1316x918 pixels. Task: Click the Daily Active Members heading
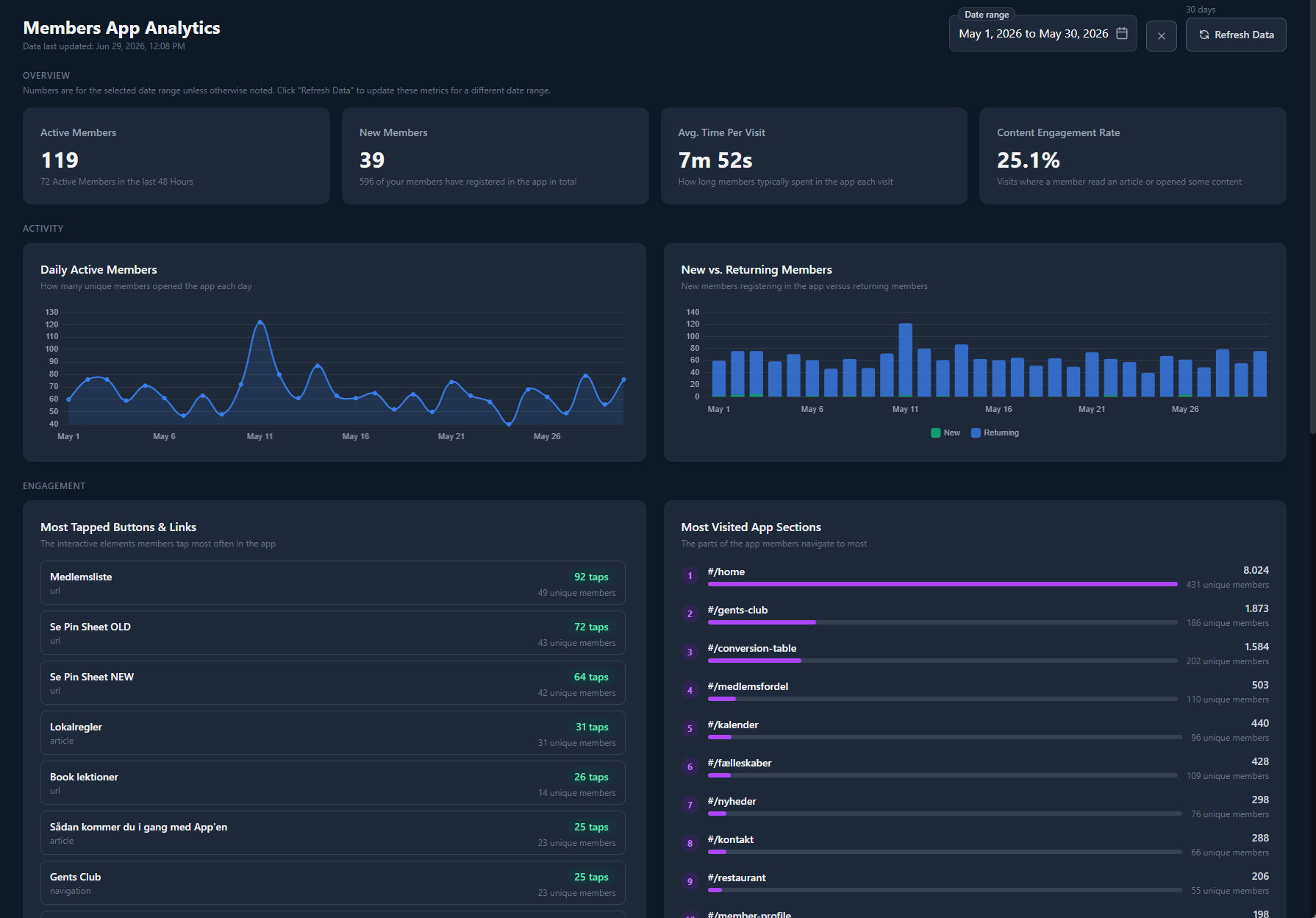click(x=99, y=270)
